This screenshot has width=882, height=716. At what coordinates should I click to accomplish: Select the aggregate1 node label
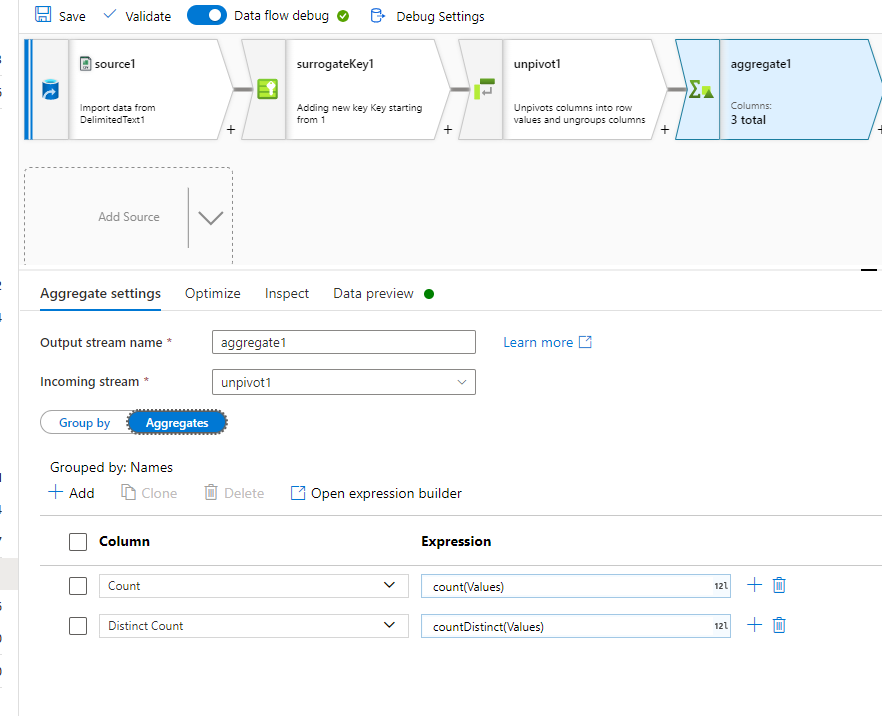pos(760,64)
